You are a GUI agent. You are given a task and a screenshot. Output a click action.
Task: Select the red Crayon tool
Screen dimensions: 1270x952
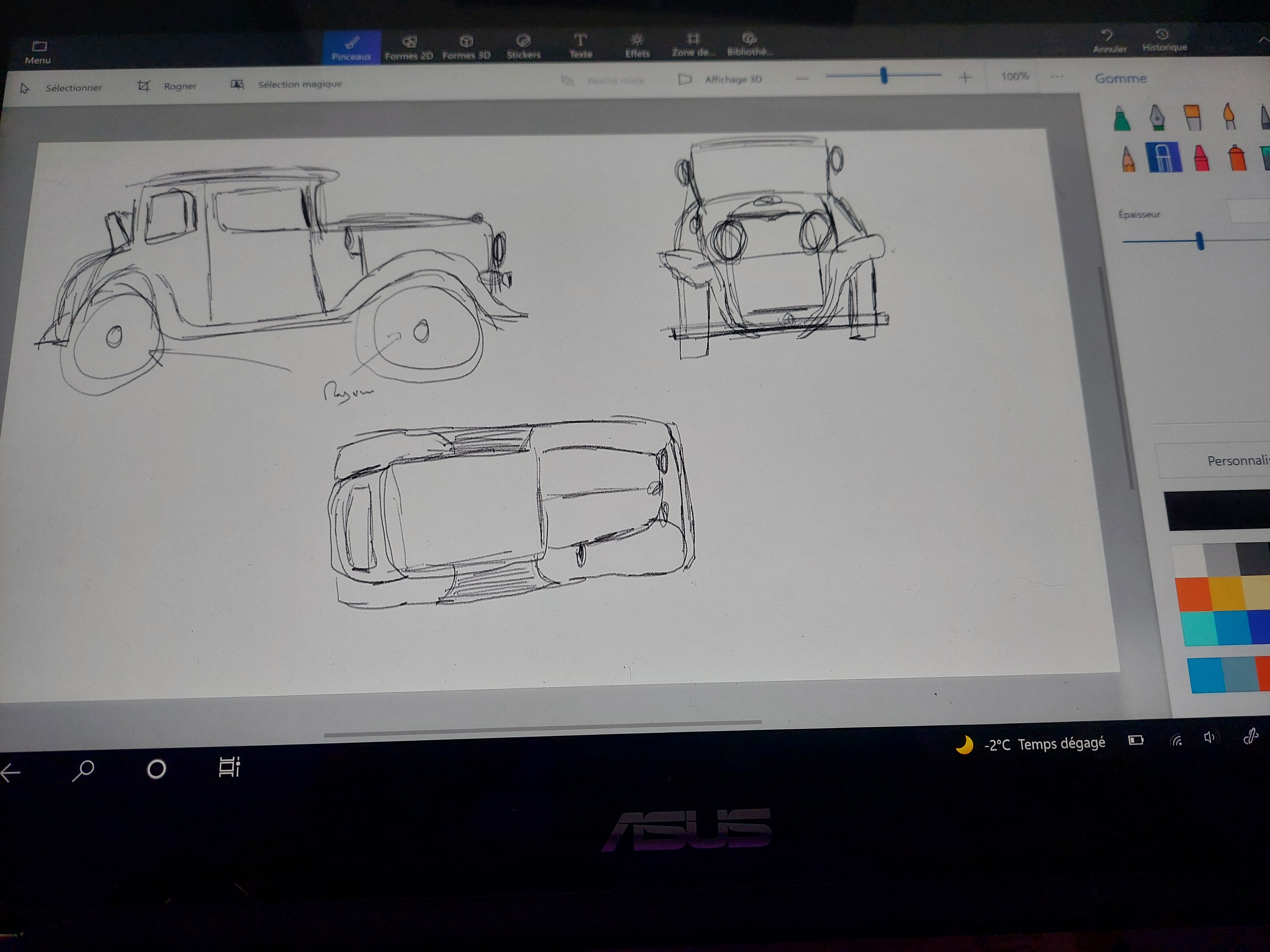tap(1201, 158)
